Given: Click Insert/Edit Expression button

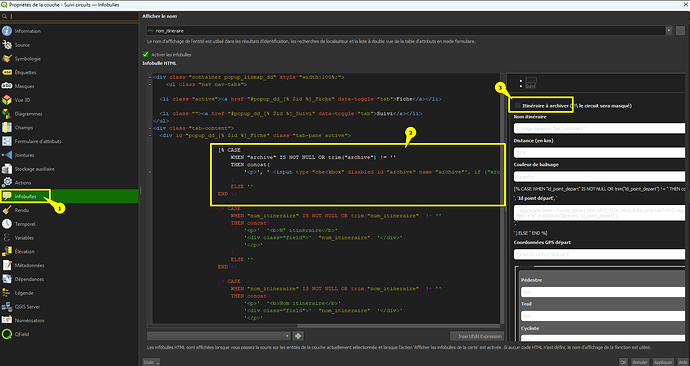Looking at the screenshot, I should [477, 336].
